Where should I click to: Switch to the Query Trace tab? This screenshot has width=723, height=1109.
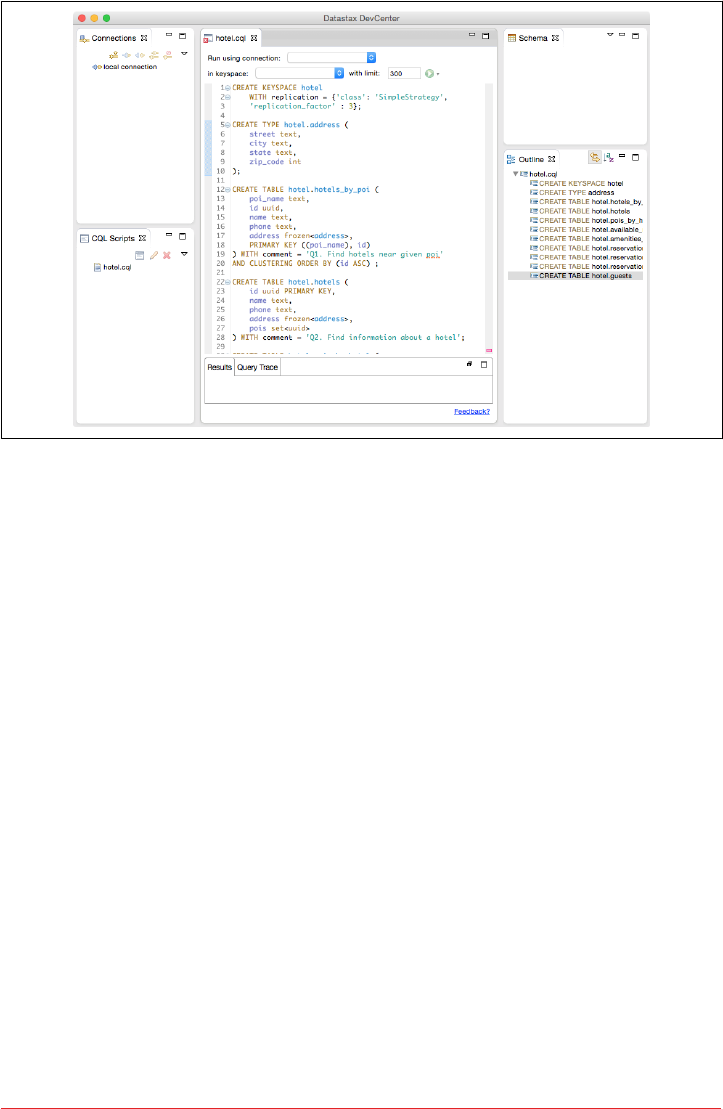(258, 367)
